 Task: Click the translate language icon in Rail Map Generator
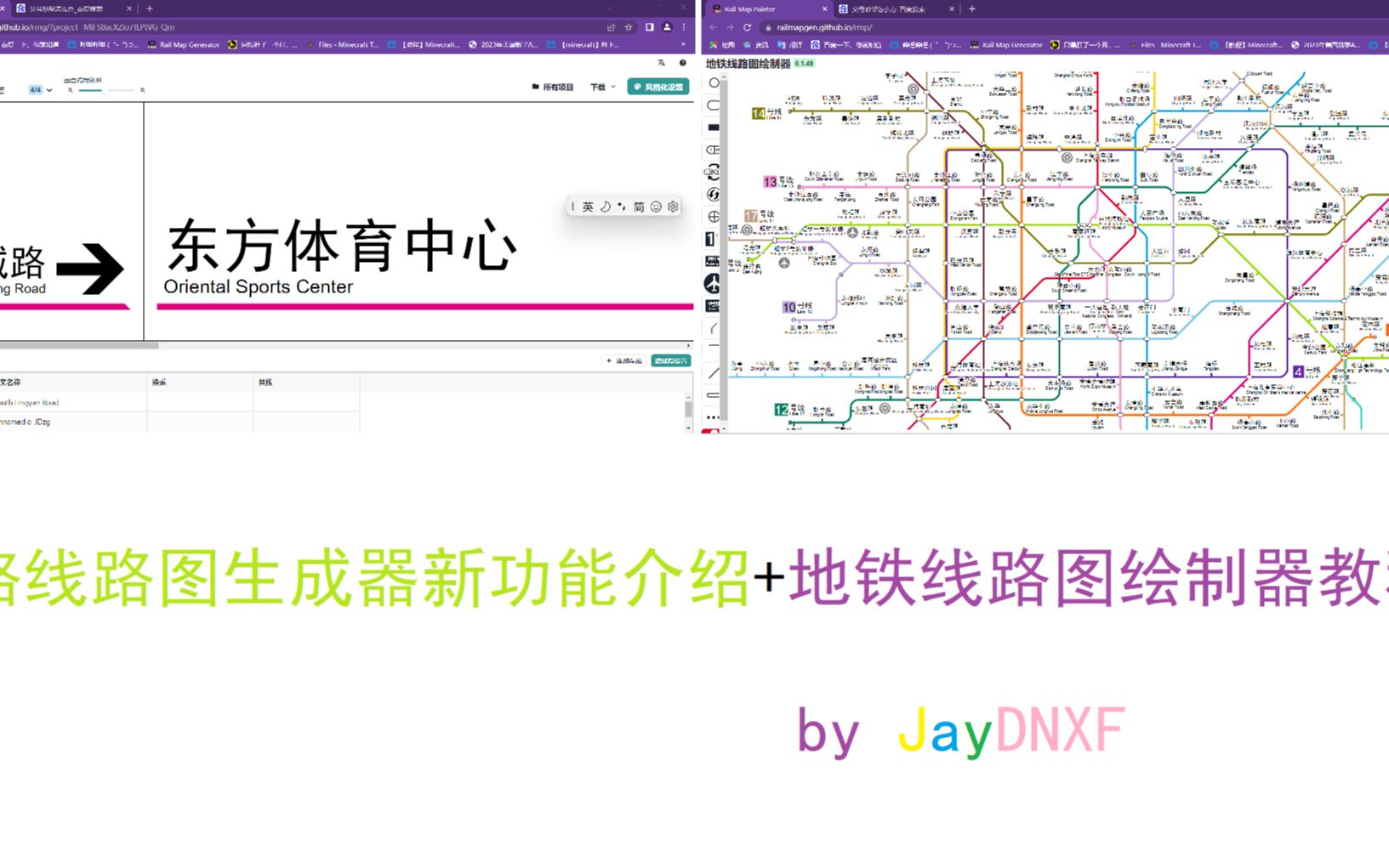coord(662,63)
